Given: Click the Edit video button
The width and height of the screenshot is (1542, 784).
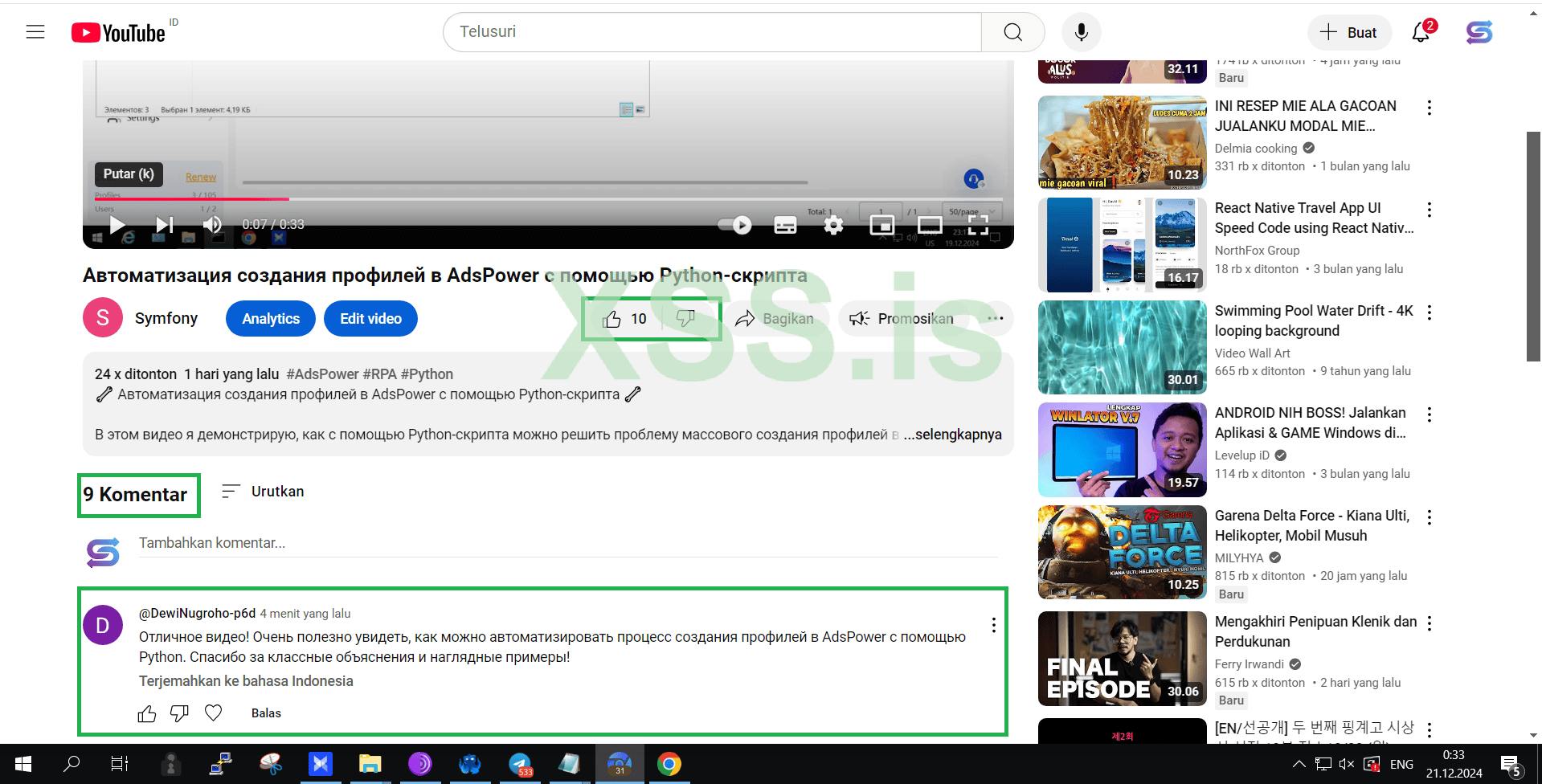Looking at the screenshot, I should 370,319.
